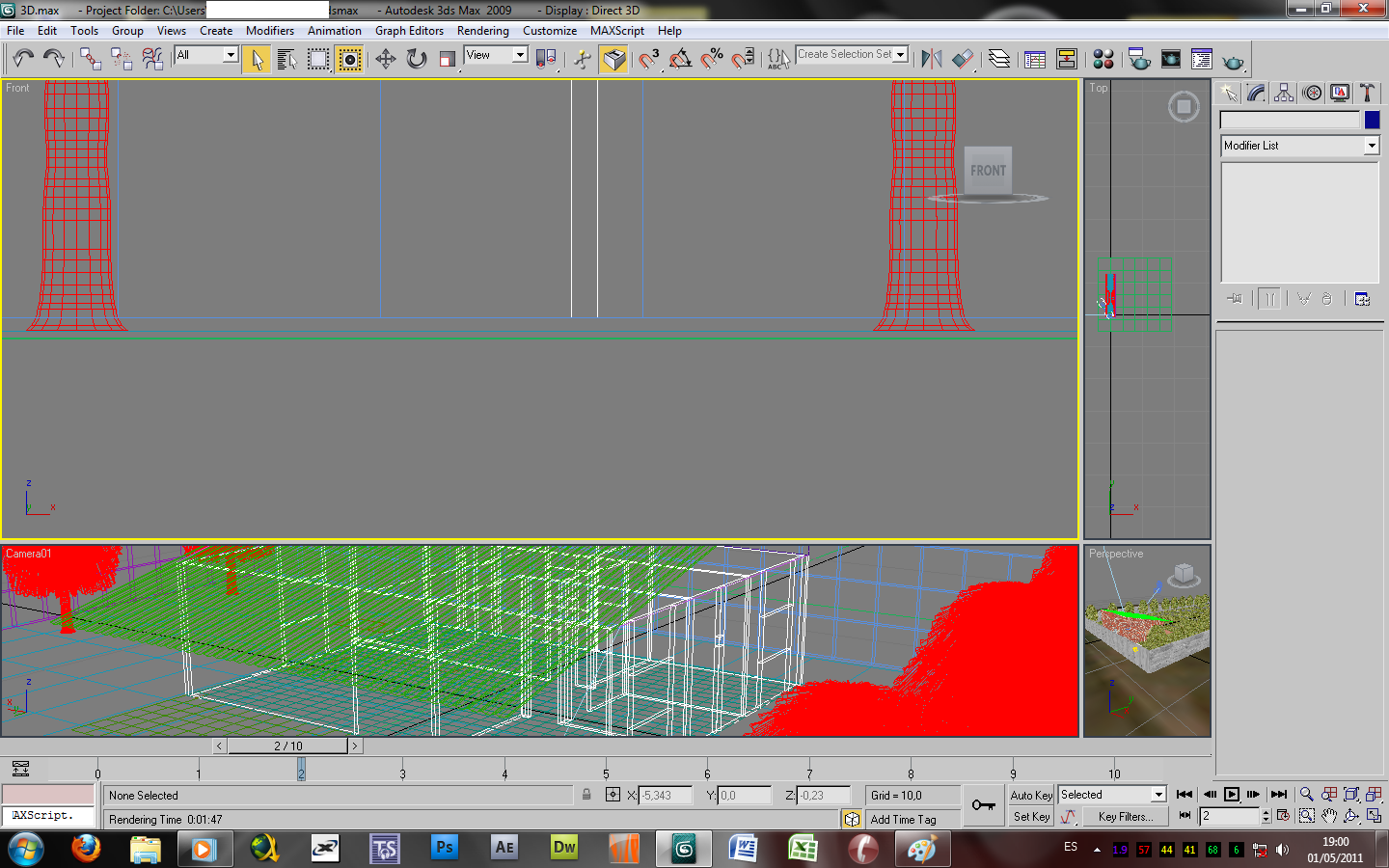Click the time slider showing 2 / 10
This screenshot has width=1389, height=868.
tap(287, 746)
